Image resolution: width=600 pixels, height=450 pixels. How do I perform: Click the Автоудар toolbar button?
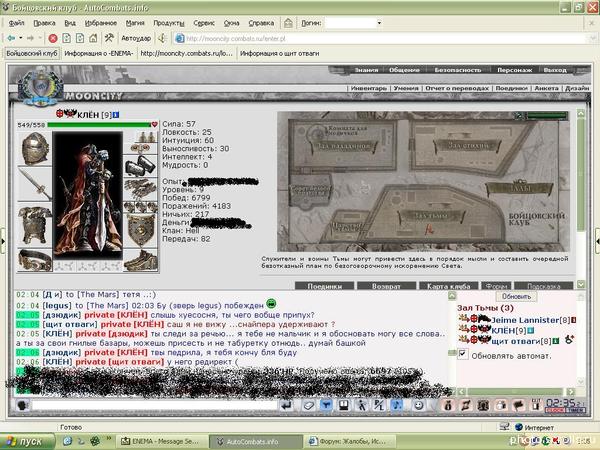coord(136,38)
